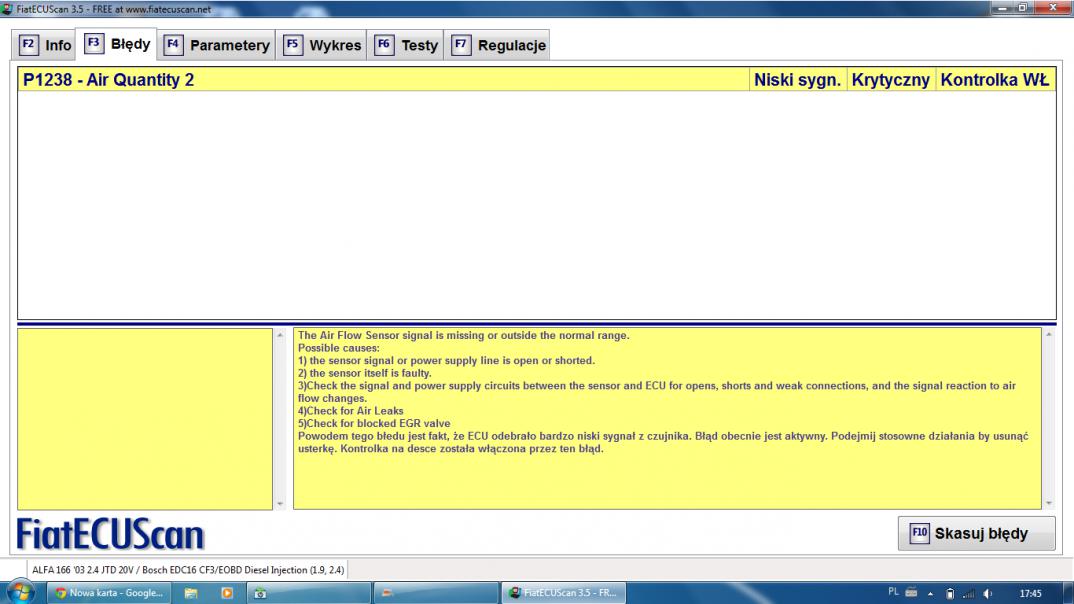Click the FiatECUScan 3.5 taskbar button
Image resolution: width=1074 pixels, height=604 pixels.
[x=564, y=593]
